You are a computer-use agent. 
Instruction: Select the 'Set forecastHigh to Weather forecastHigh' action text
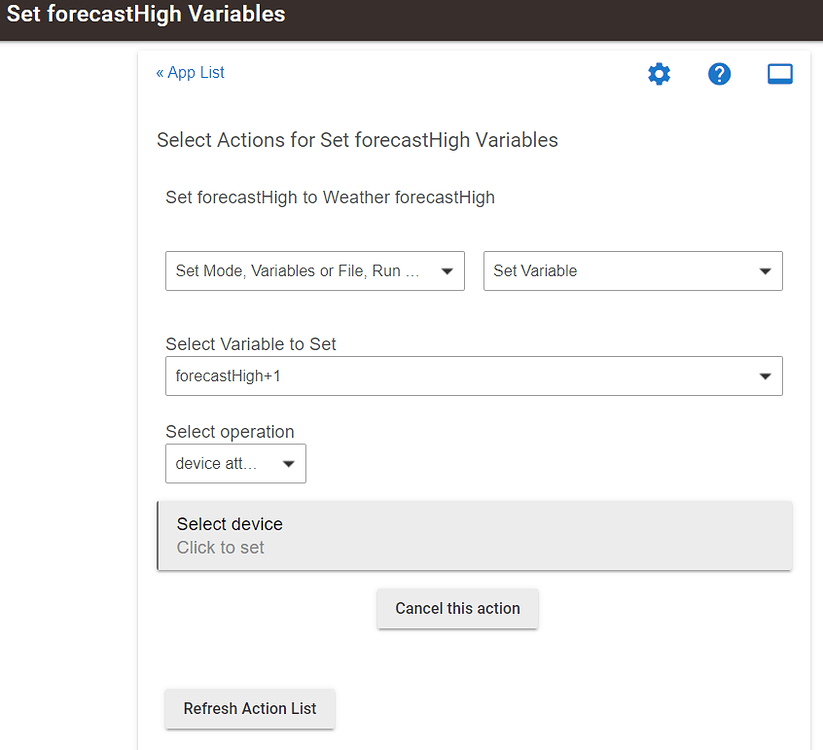point(330,197)
